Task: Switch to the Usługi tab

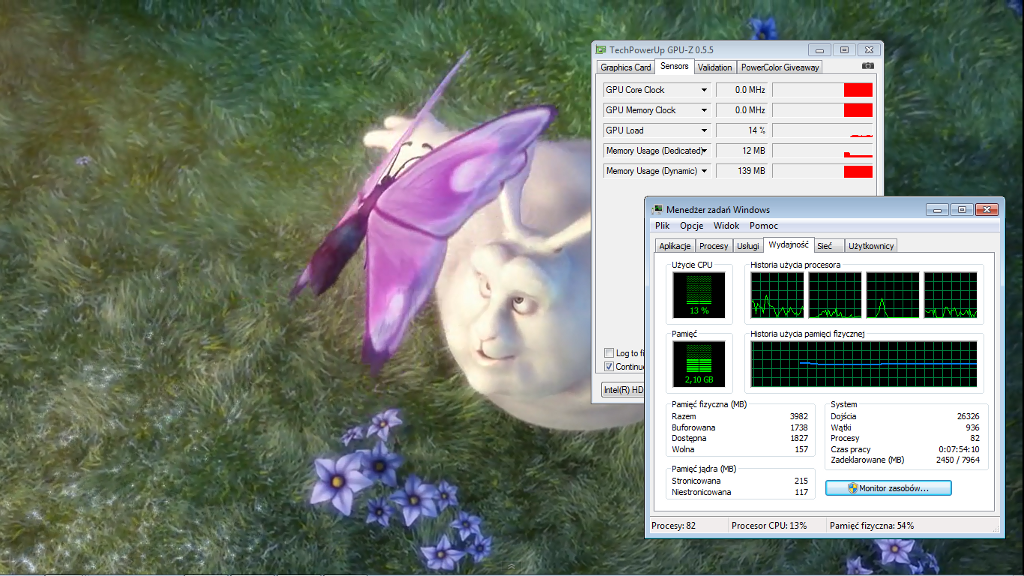Action: (748, 246)
